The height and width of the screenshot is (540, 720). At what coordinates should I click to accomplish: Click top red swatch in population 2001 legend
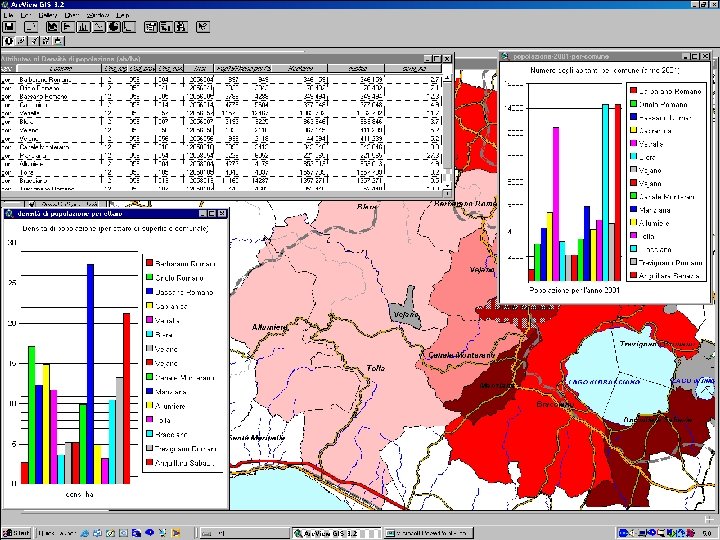634,90
